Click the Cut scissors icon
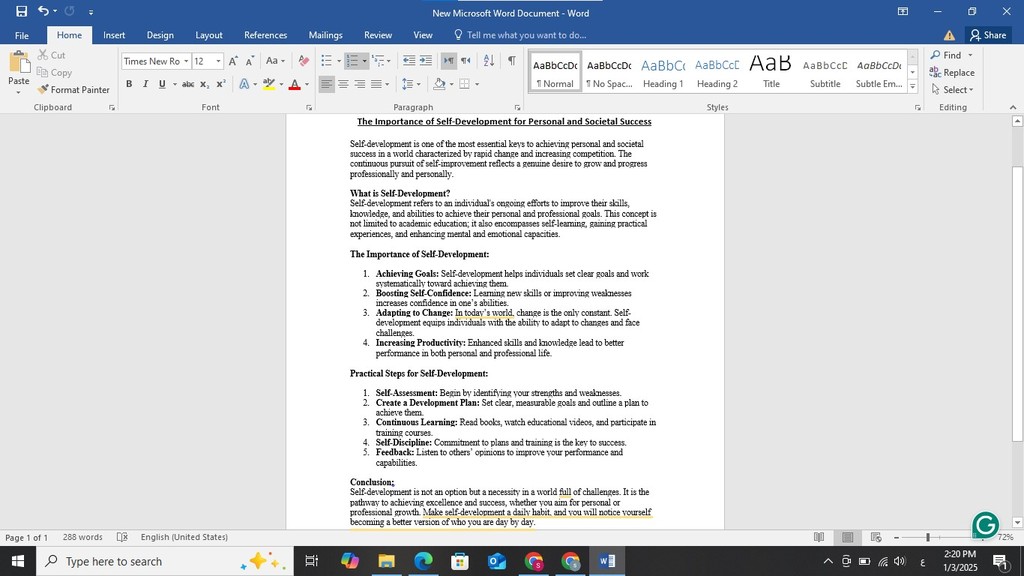1024x576 pixels. click(x=43, y=55)
